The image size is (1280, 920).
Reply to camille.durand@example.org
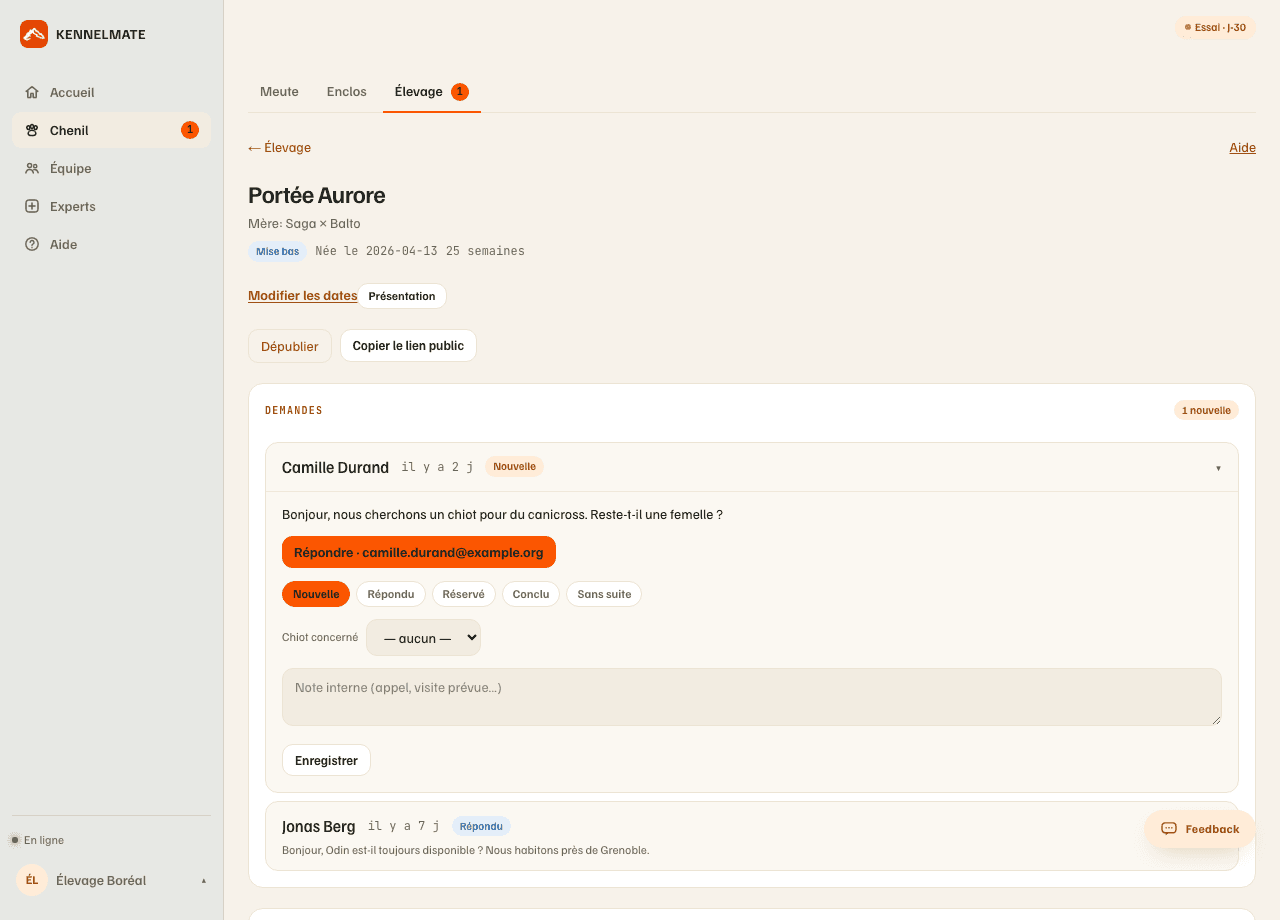click(419, 552)
